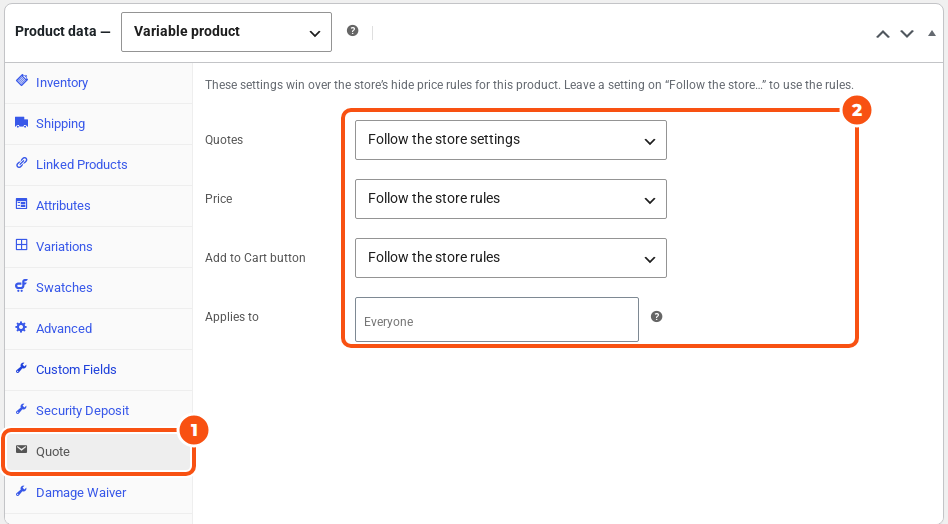Click the Linked Products chain icon

22,163
